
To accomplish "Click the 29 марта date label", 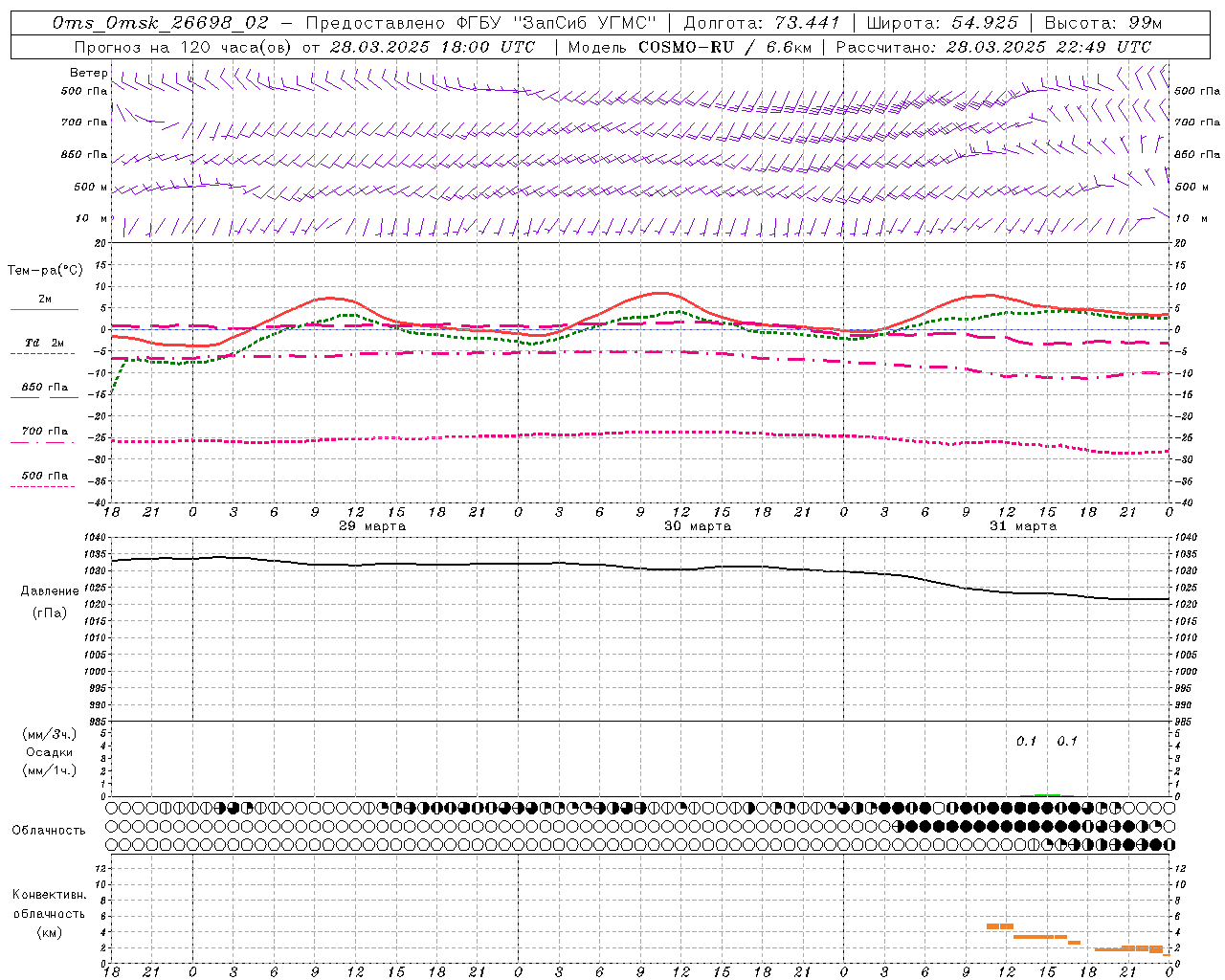I will pos(372,526).
